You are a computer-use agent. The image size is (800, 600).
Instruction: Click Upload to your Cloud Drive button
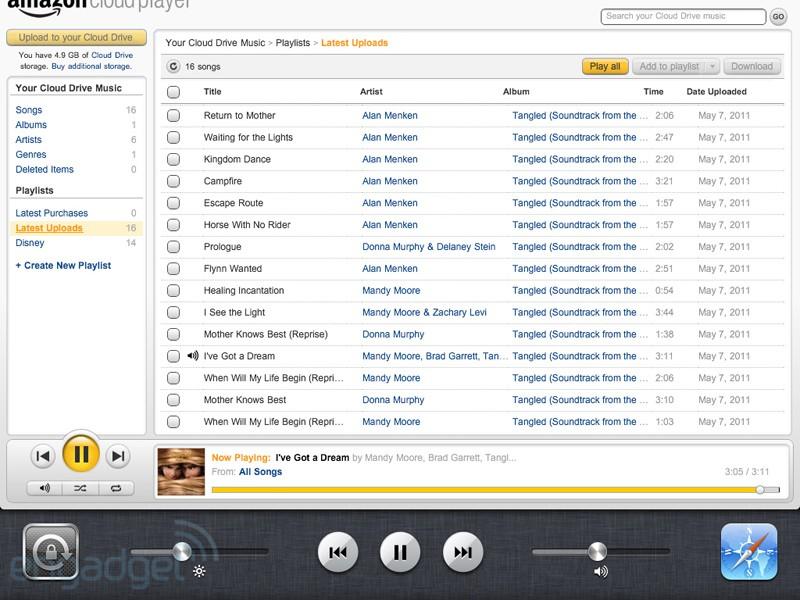tap(76, 38)
